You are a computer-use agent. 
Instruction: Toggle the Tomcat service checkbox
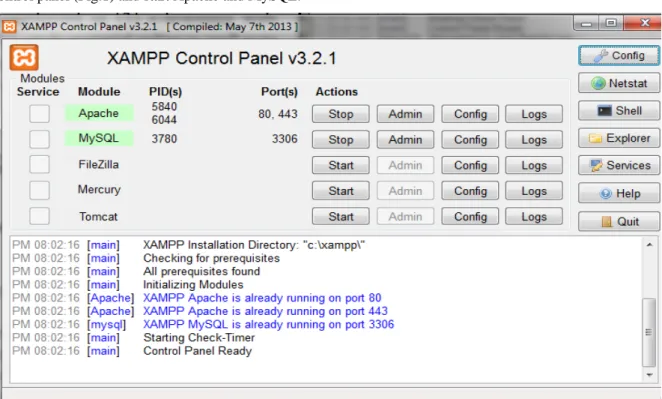click(39, 216)
